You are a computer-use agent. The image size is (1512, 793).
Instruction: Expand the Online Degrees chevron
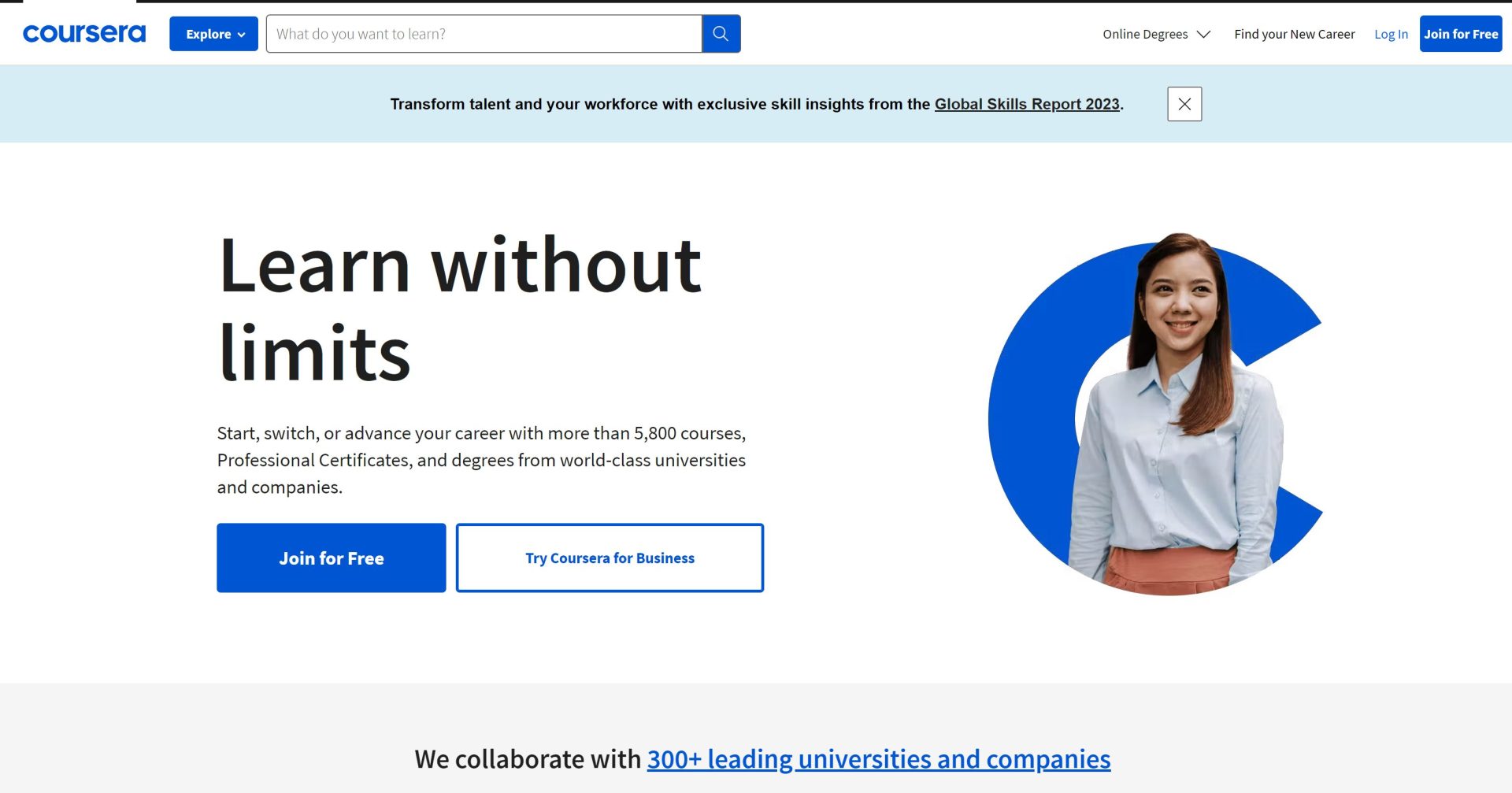tap(1203, 34)
